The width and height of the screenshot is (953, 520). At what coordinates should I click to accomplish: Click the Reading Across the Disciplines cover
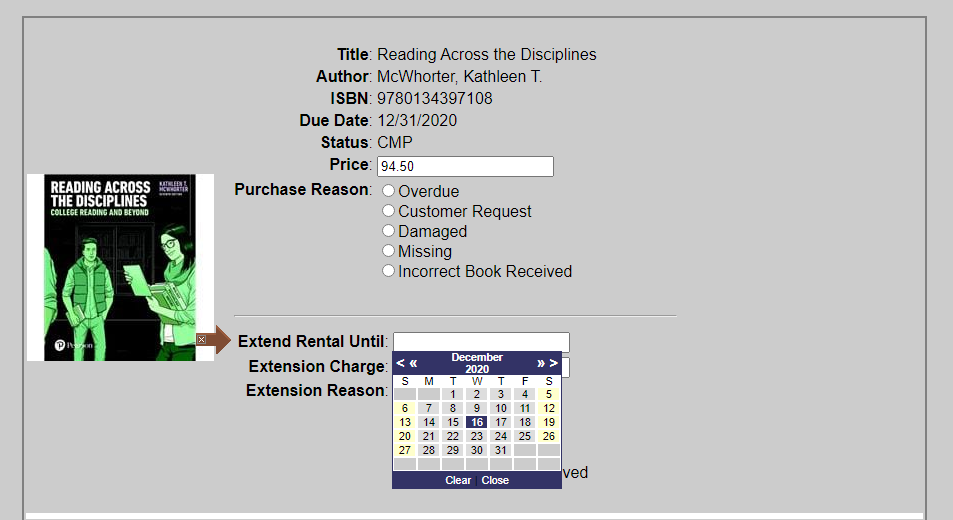(120, 268)
